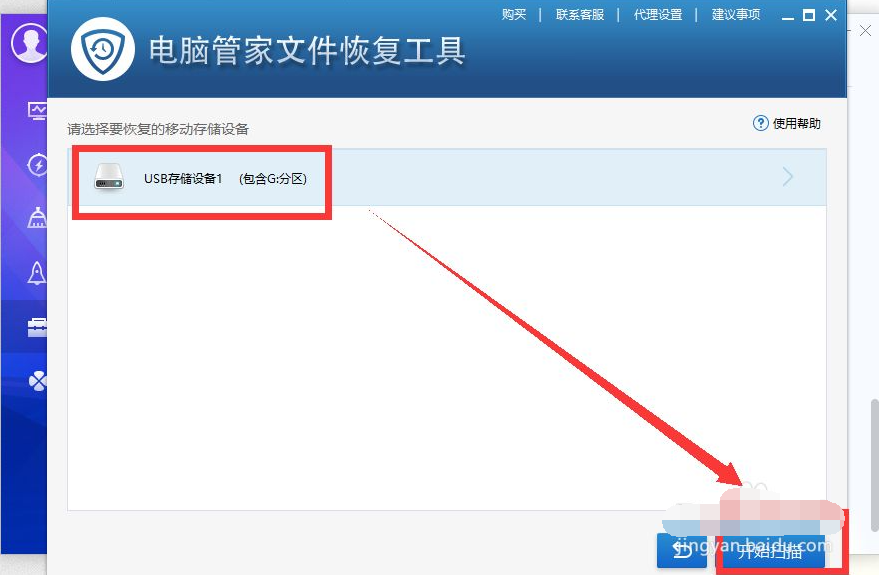Select the monitor checkup sidebar icon
This screenshot has width=879, height=575.
point(38,110)
